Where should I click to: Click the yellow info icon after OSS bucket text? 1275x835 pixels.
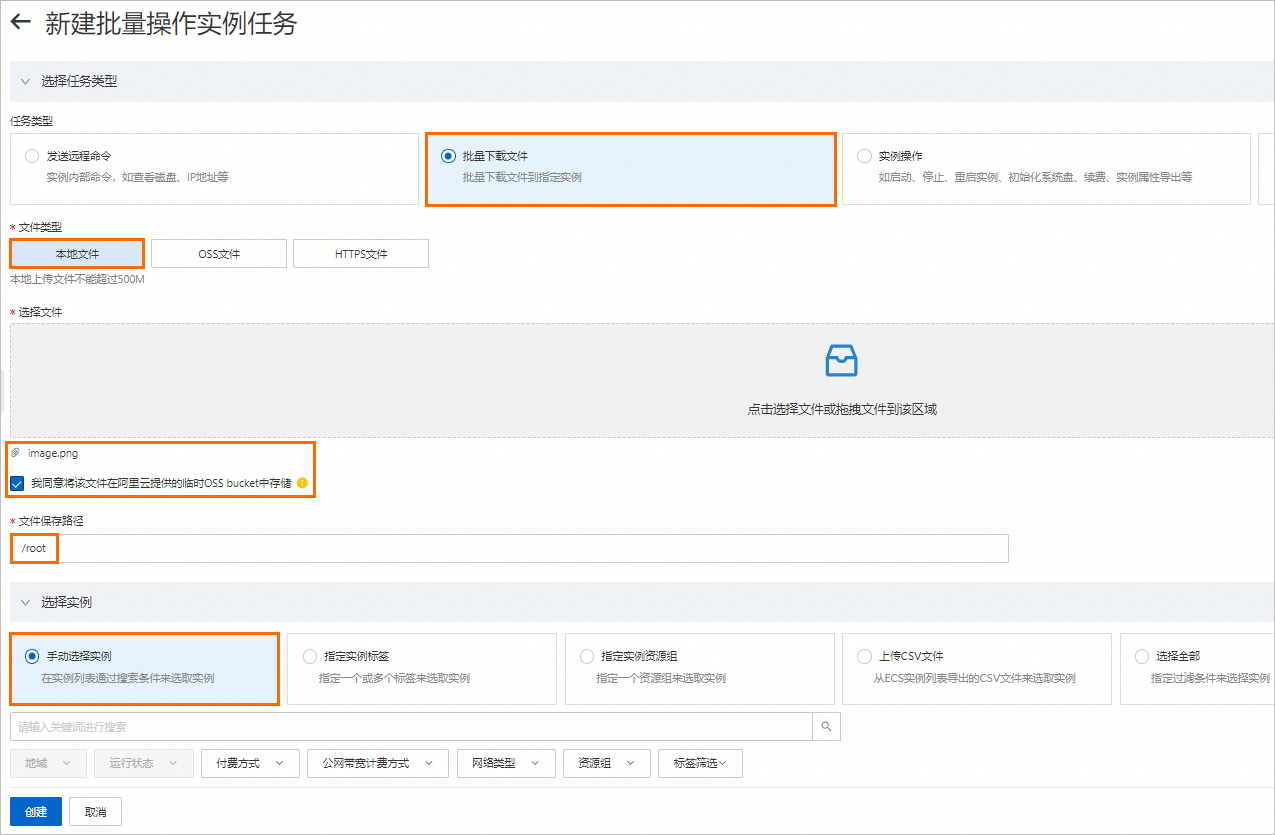(302, 483)
